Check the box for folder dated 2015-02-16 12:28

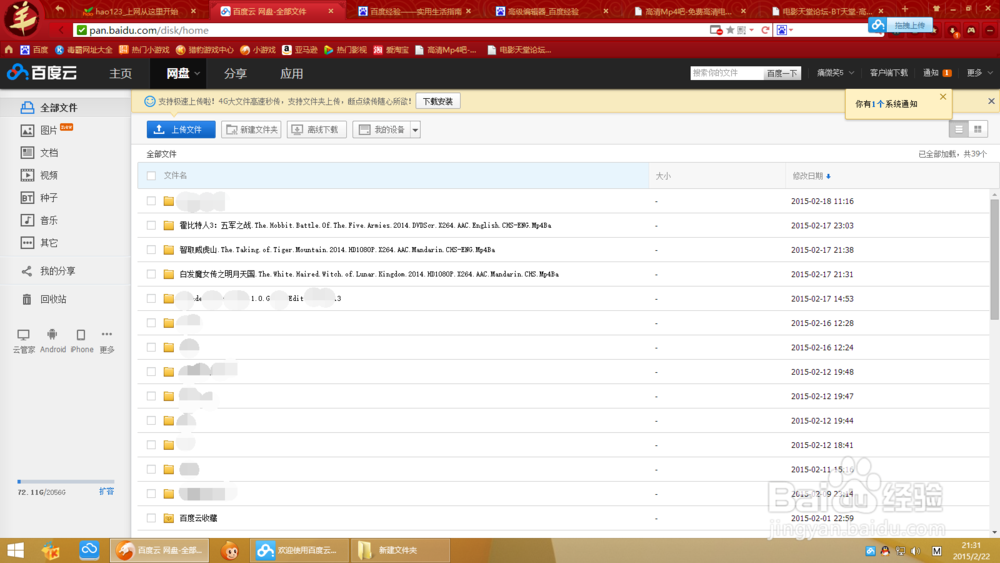(151, 323)
